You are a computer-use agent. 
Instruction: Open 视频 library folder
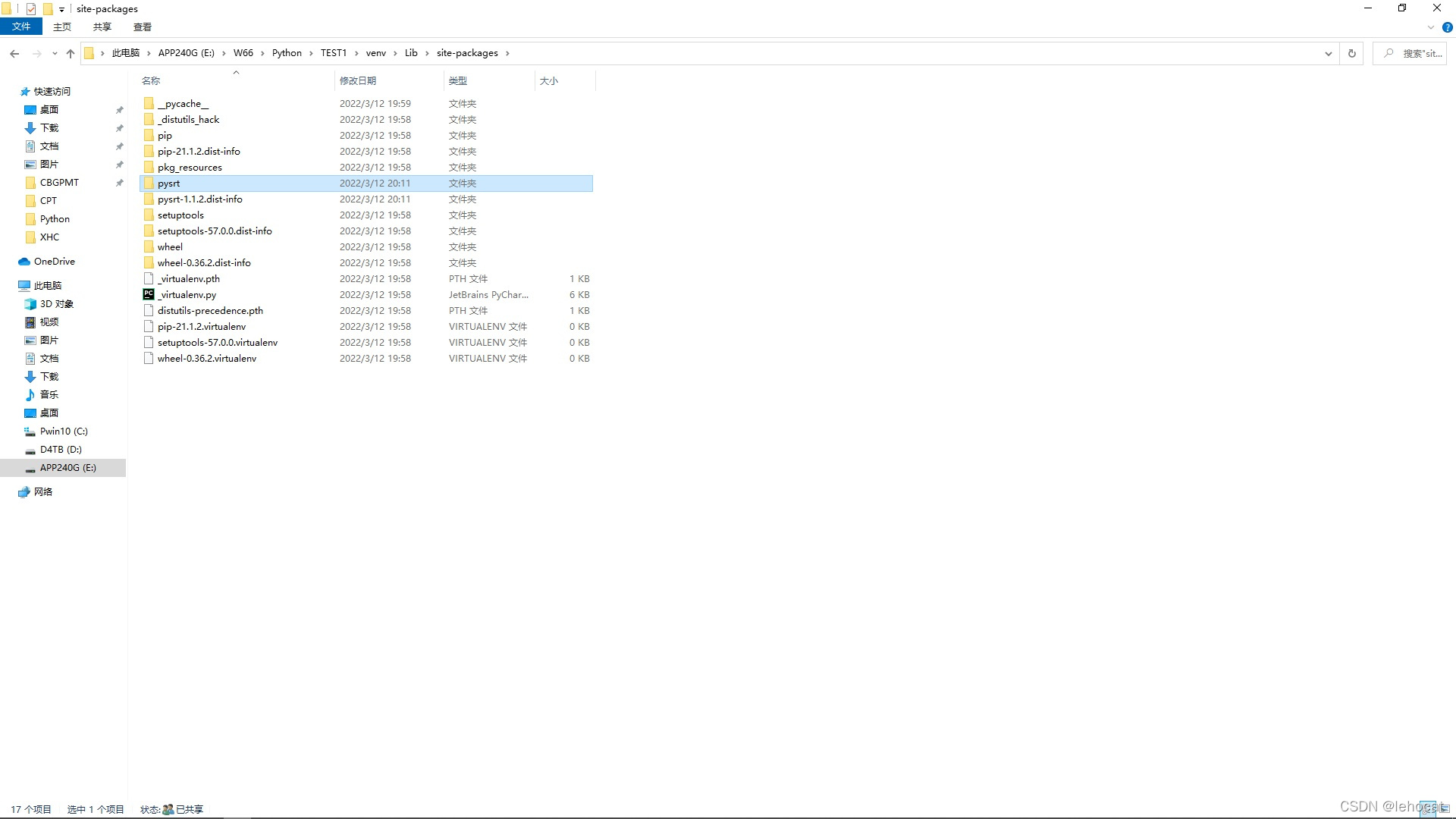49,322
